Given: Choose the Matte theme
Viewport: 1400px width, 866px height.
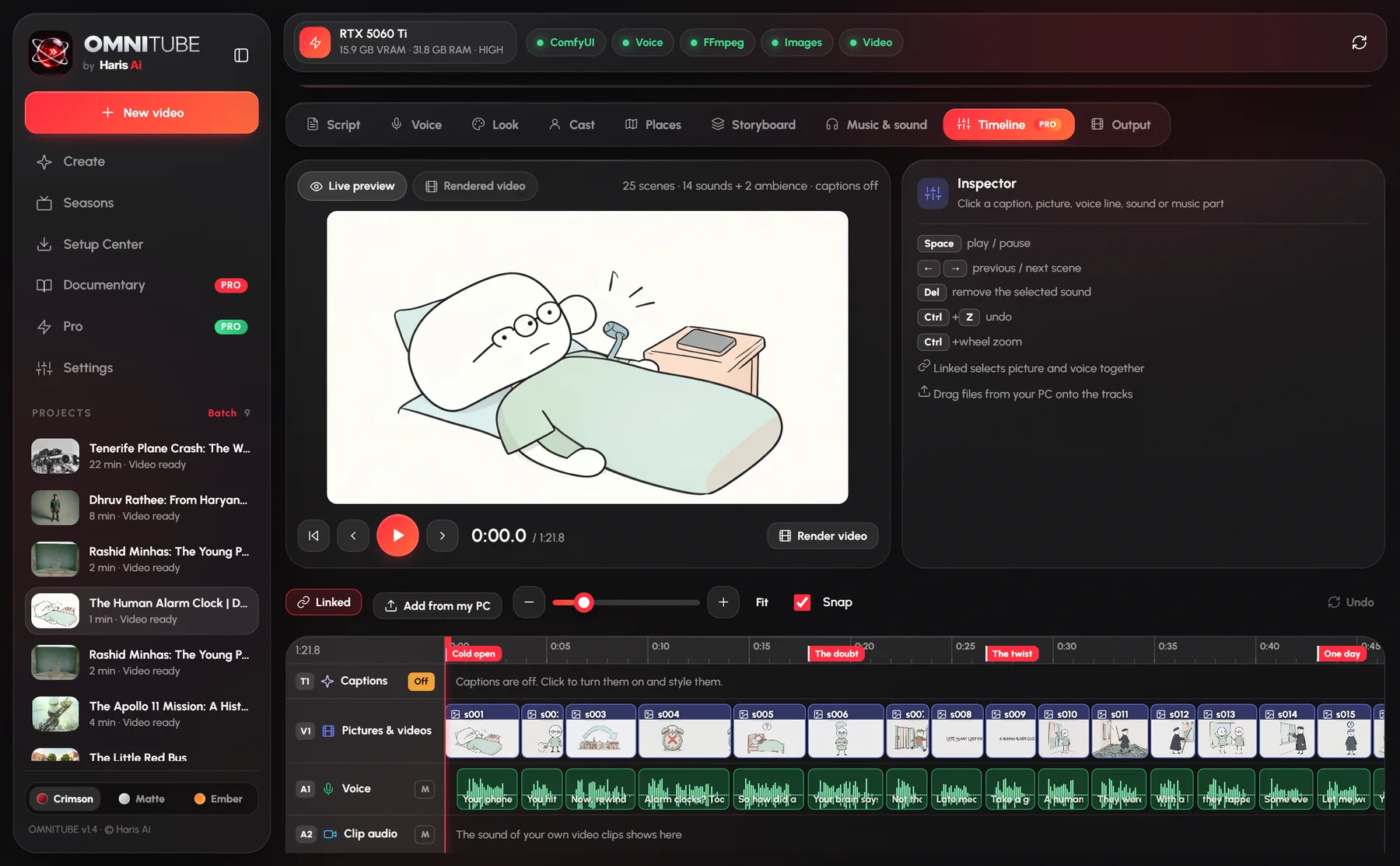Looking at the screenshot, I should click(142, 798).
